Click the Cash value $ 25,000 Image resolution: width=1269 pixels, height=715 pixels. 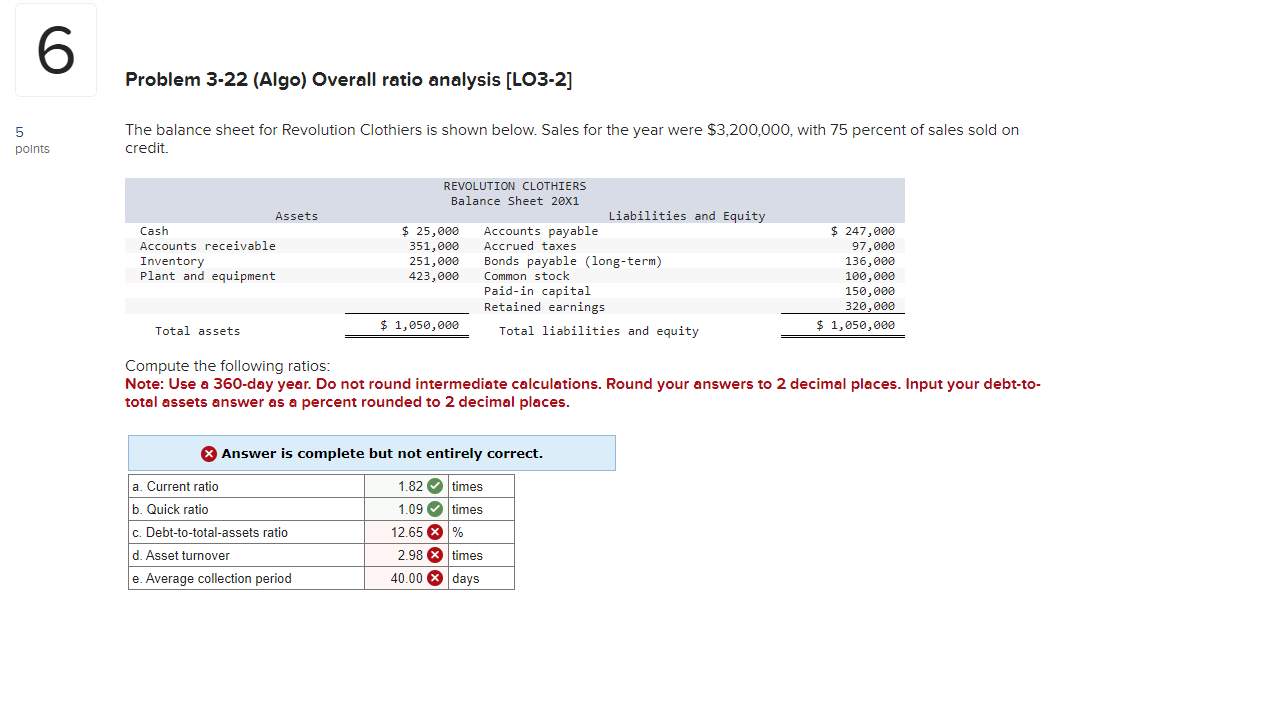[430, 231]
